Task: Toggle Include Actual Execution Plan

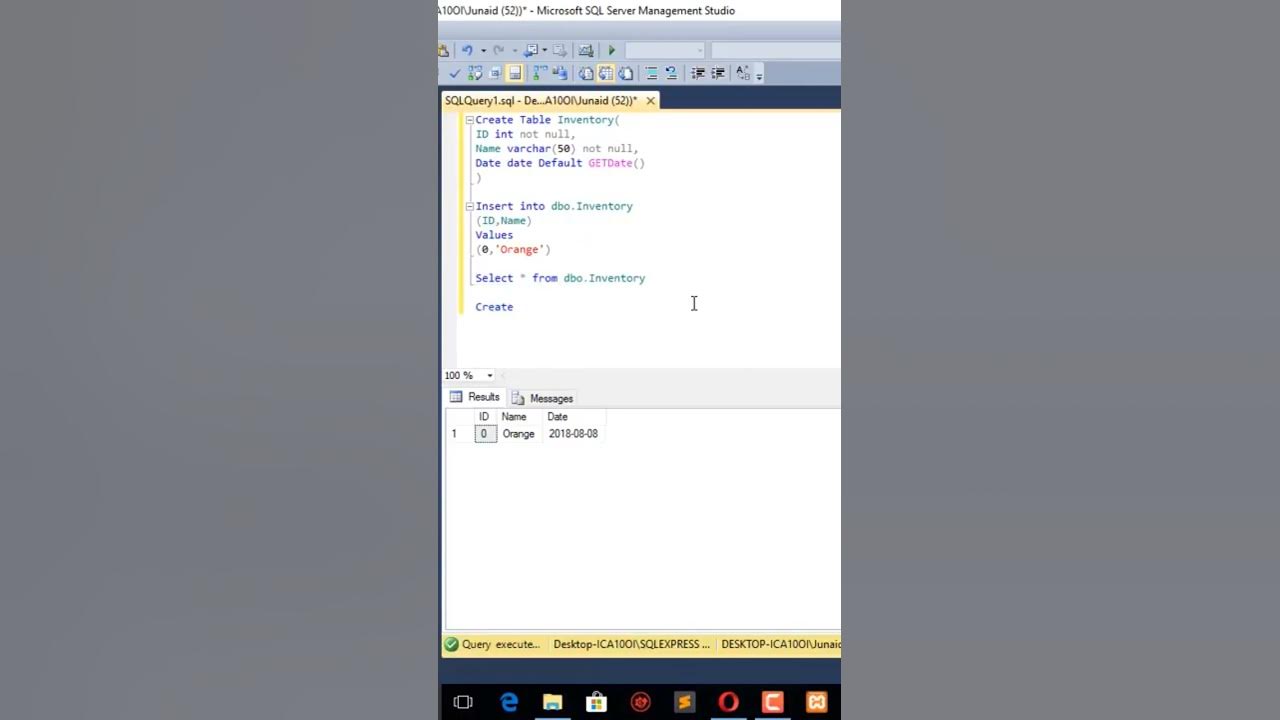Action: (x=540, y=73)
